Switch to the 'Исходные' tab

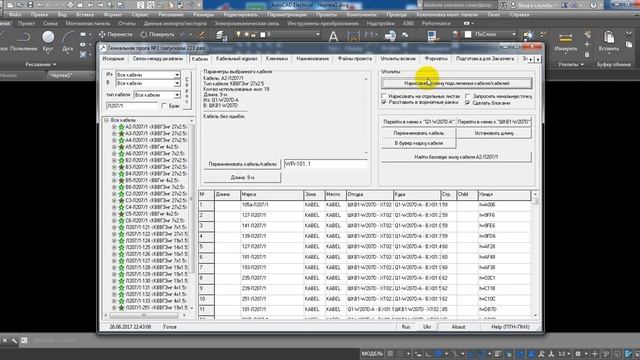pos(113,59)
